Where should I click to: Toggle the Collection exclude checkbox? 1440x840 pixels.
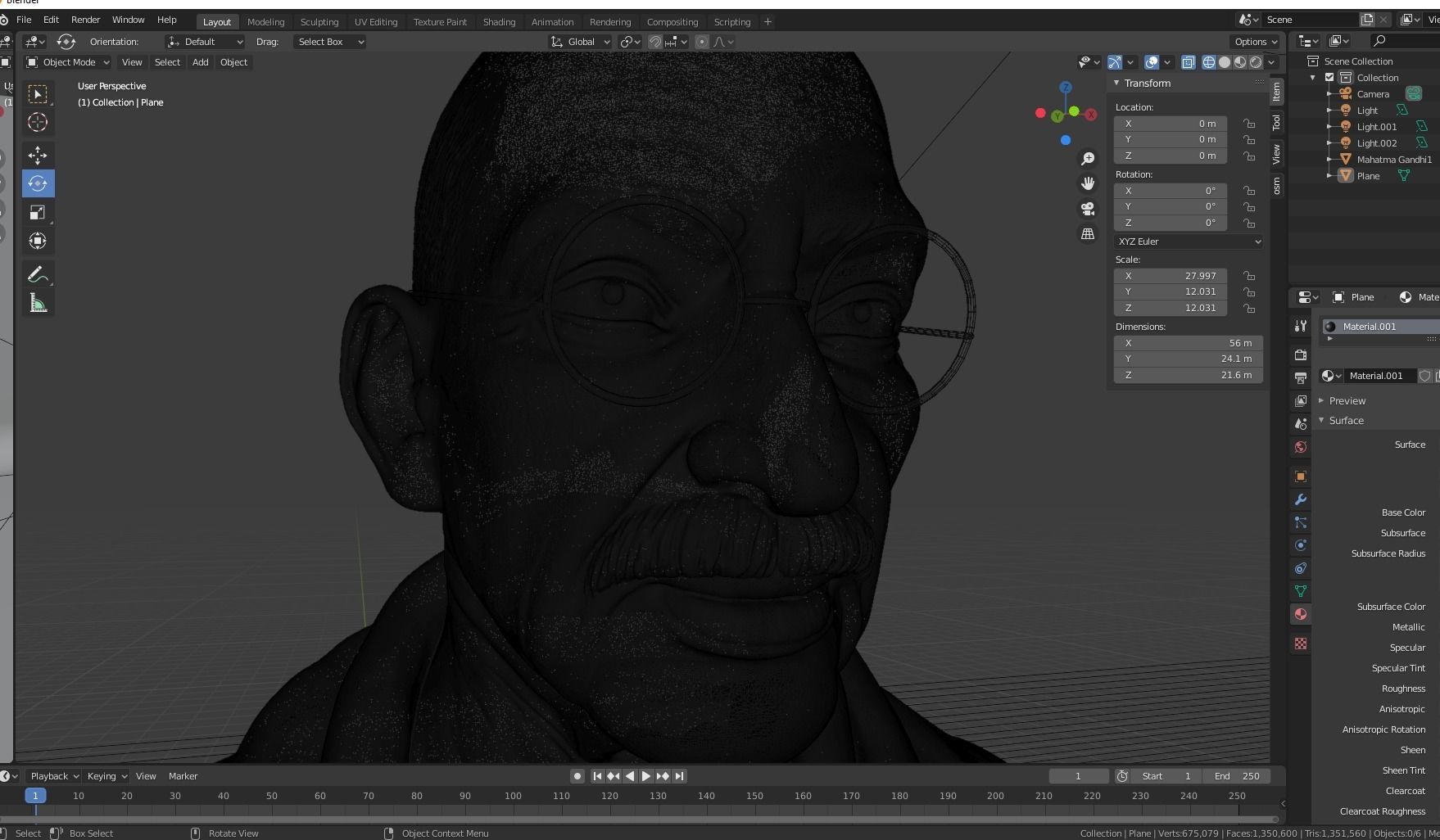[x=1329, y=78]
